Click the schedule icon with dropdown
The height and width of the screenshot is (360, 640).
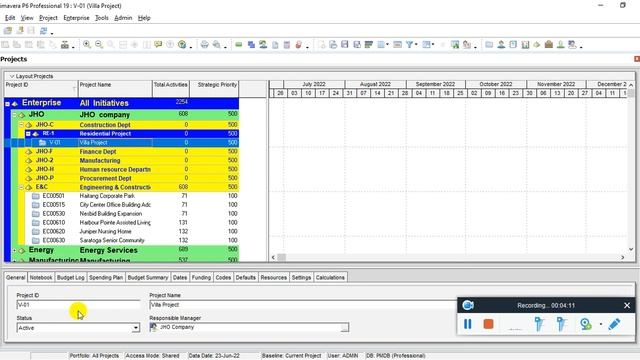[x=427, y=44]
